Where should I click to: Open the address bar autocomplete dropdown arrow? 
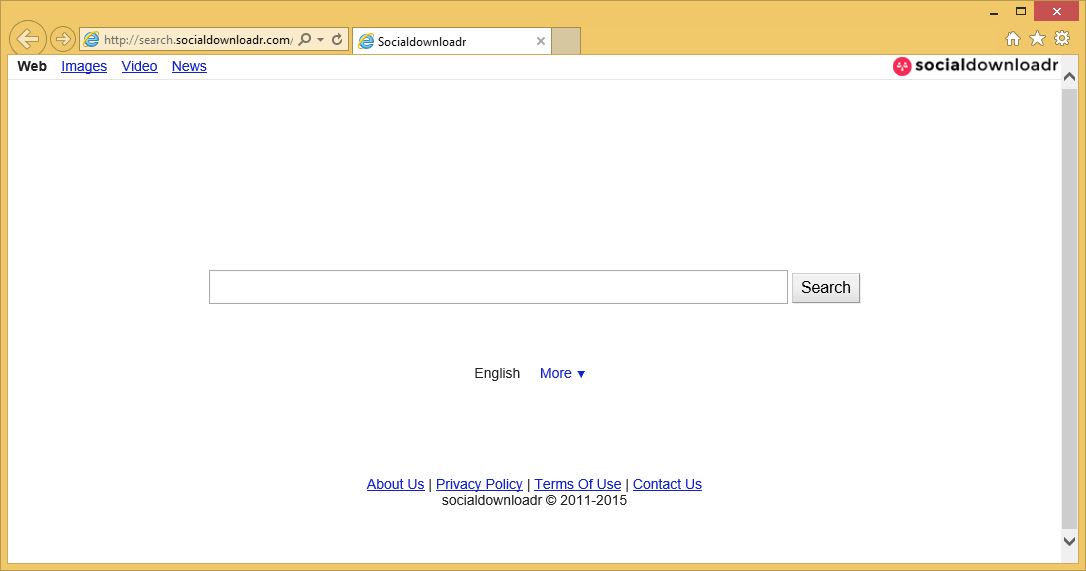click(x=320, y=39)
